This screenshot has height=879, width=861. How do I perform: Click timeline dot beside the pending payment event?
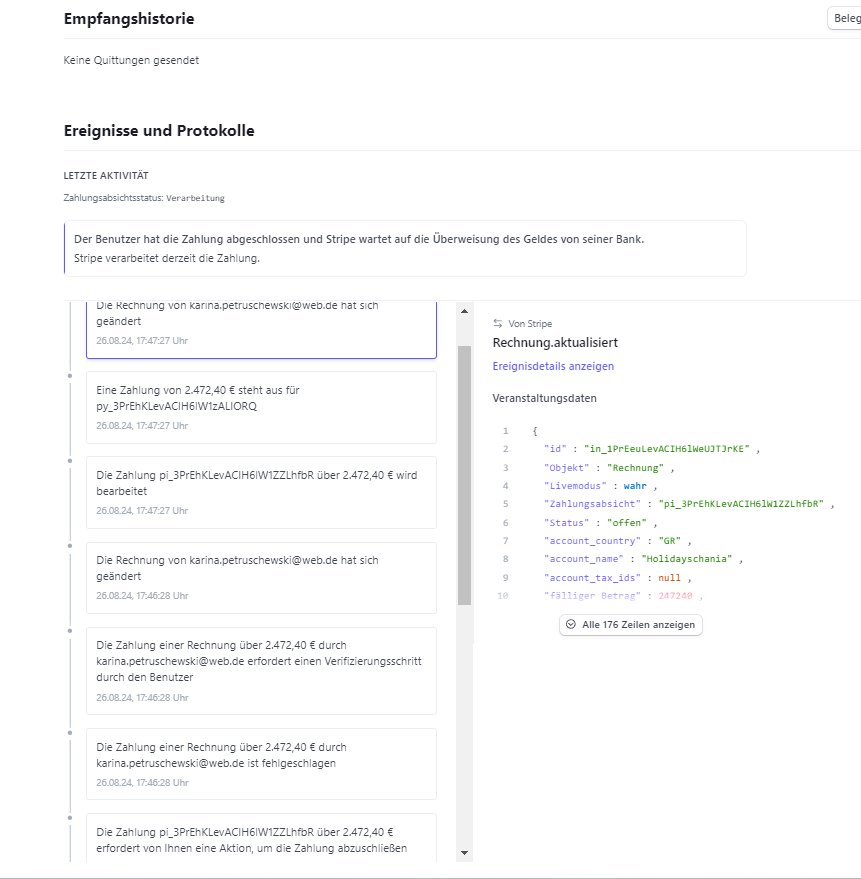(x=69, y=376)
